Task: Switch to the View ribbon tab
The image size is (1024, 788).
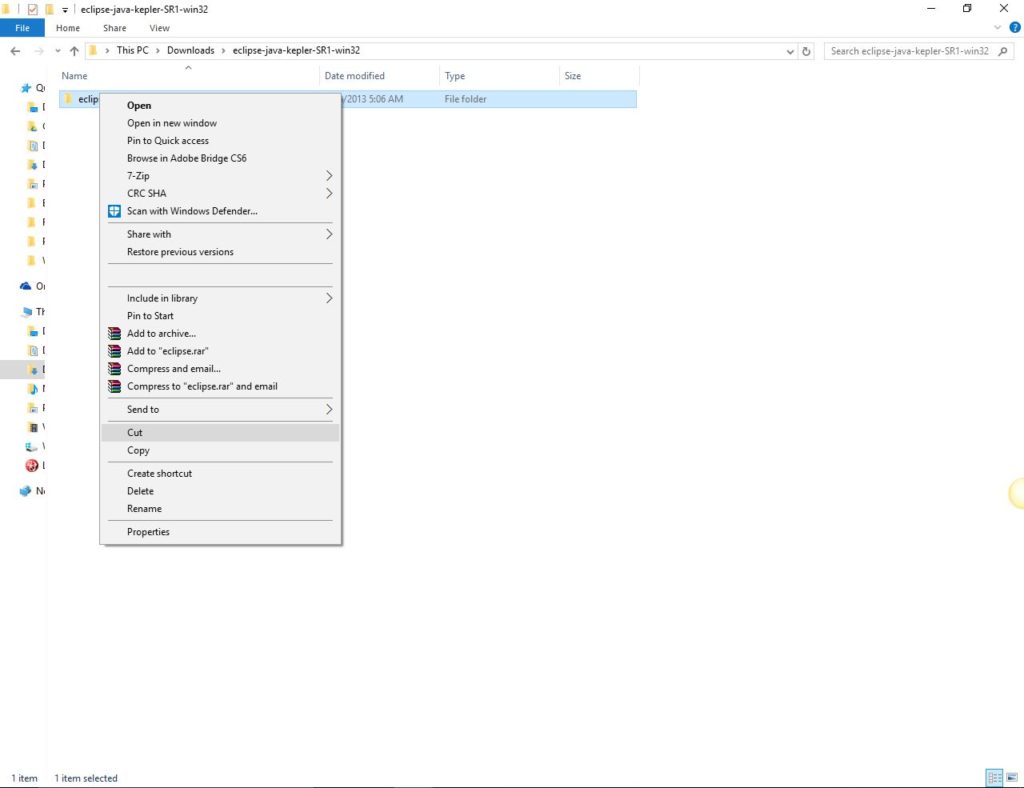Action: 159,28
